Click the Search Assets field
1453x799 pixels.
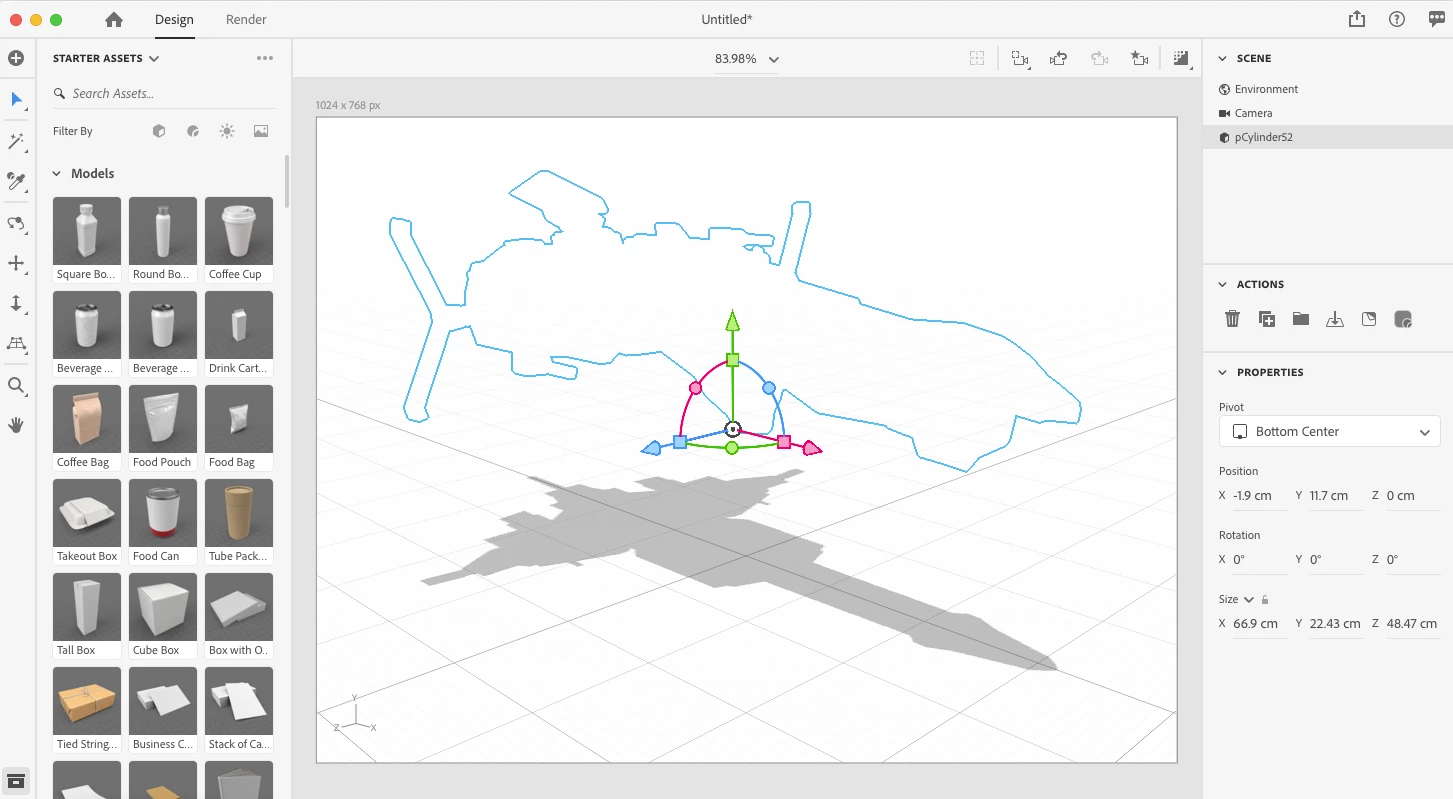tap(163, 93)
